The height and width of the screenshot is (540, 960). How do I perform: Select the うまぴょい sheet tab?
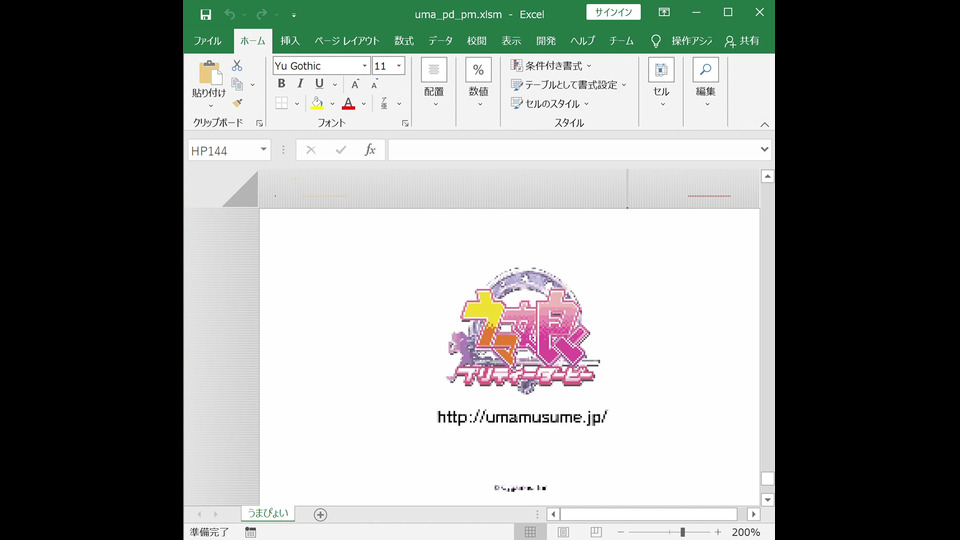tap(268, 513)
